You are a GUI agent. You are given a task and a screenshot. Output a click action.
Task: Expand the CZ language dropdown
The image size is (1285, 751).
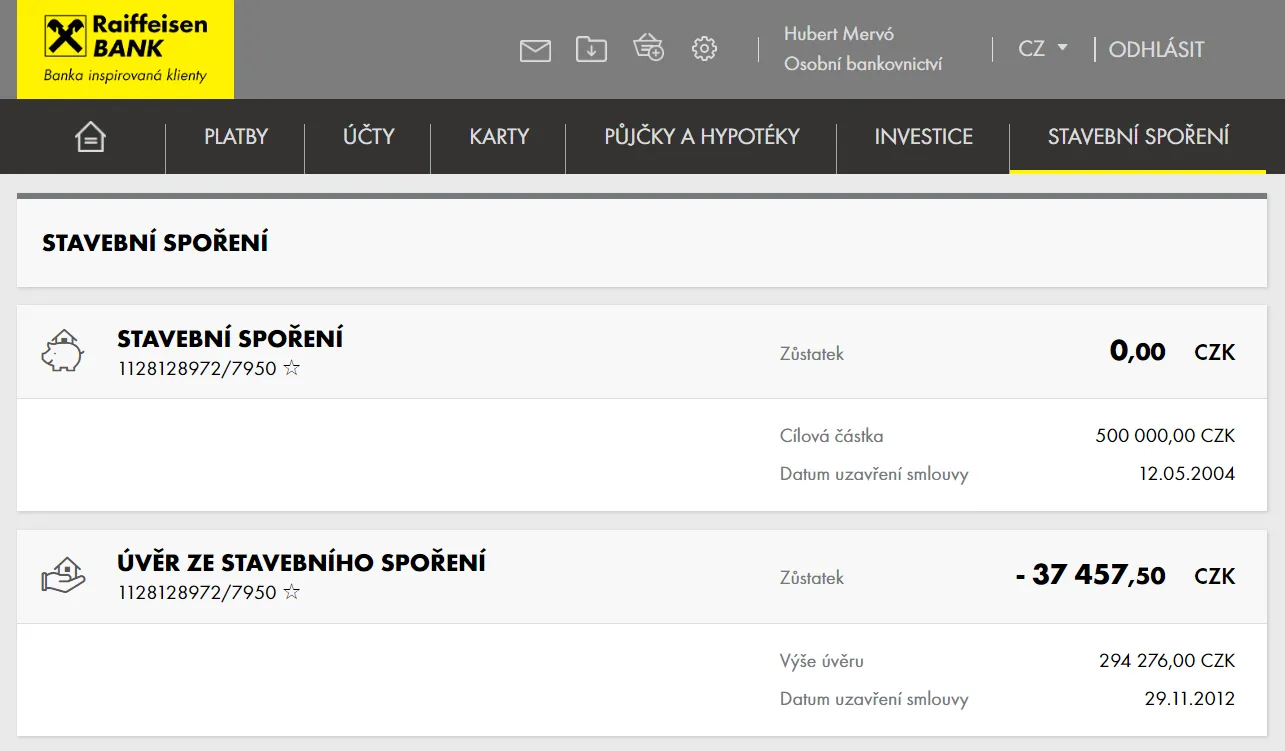coord(1043,48)
